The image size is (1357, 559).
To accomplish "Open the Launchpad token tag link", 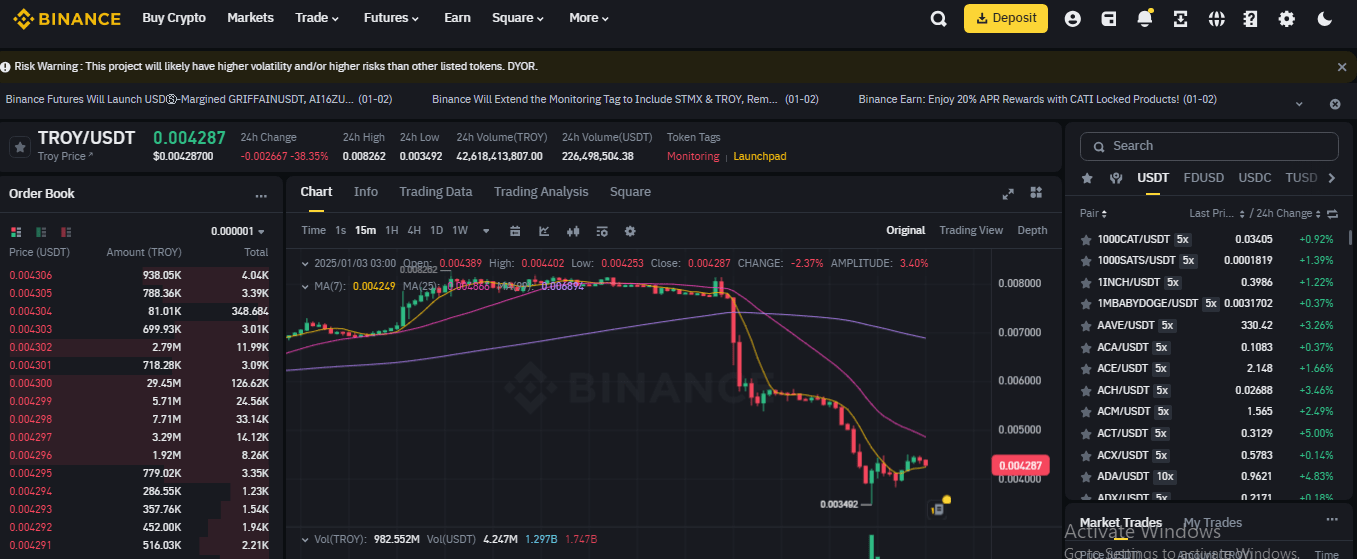I will coord(760,156).
